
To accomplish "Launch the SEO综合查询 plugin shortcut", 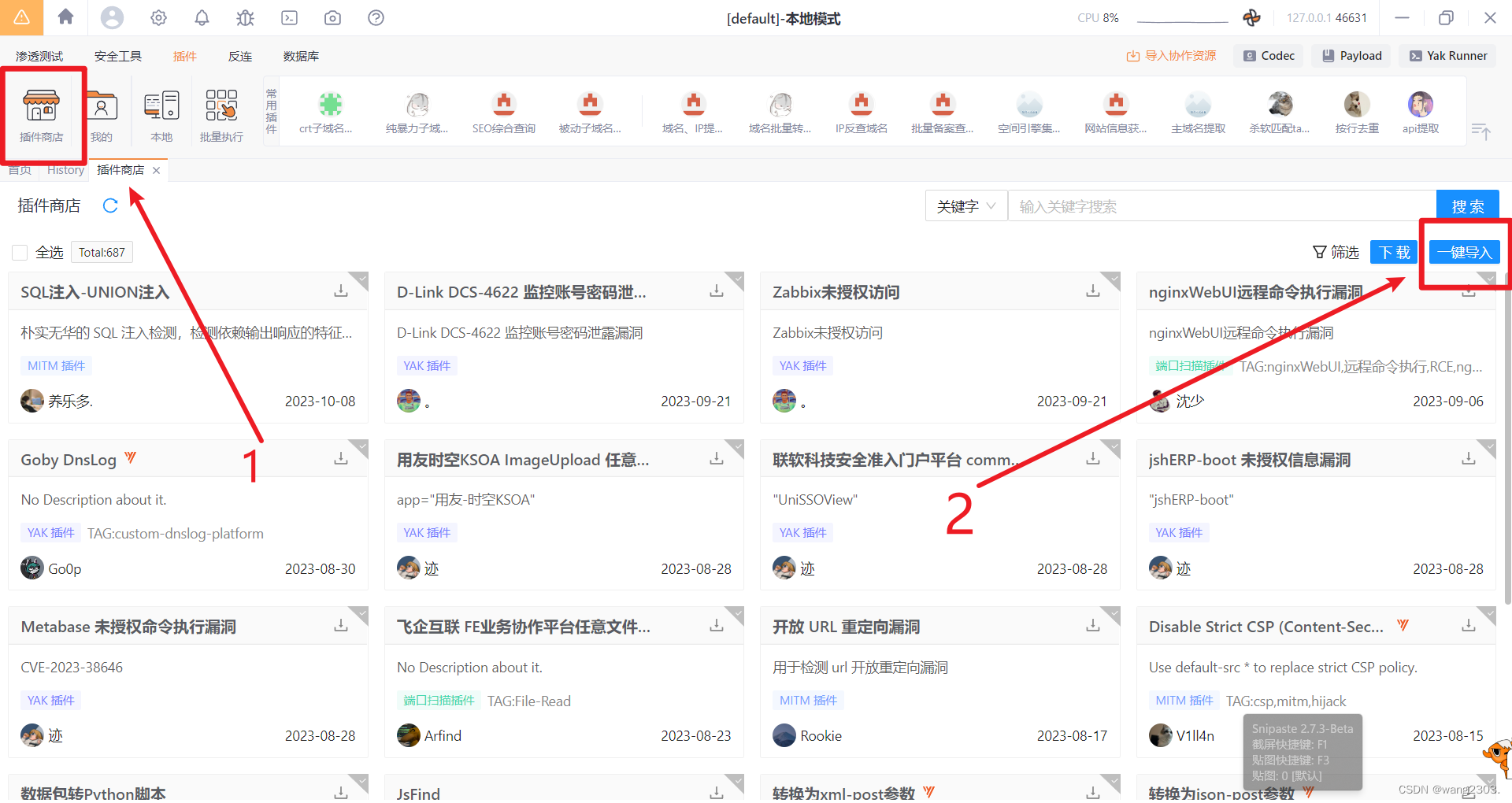I will click(x=503, y=113).
